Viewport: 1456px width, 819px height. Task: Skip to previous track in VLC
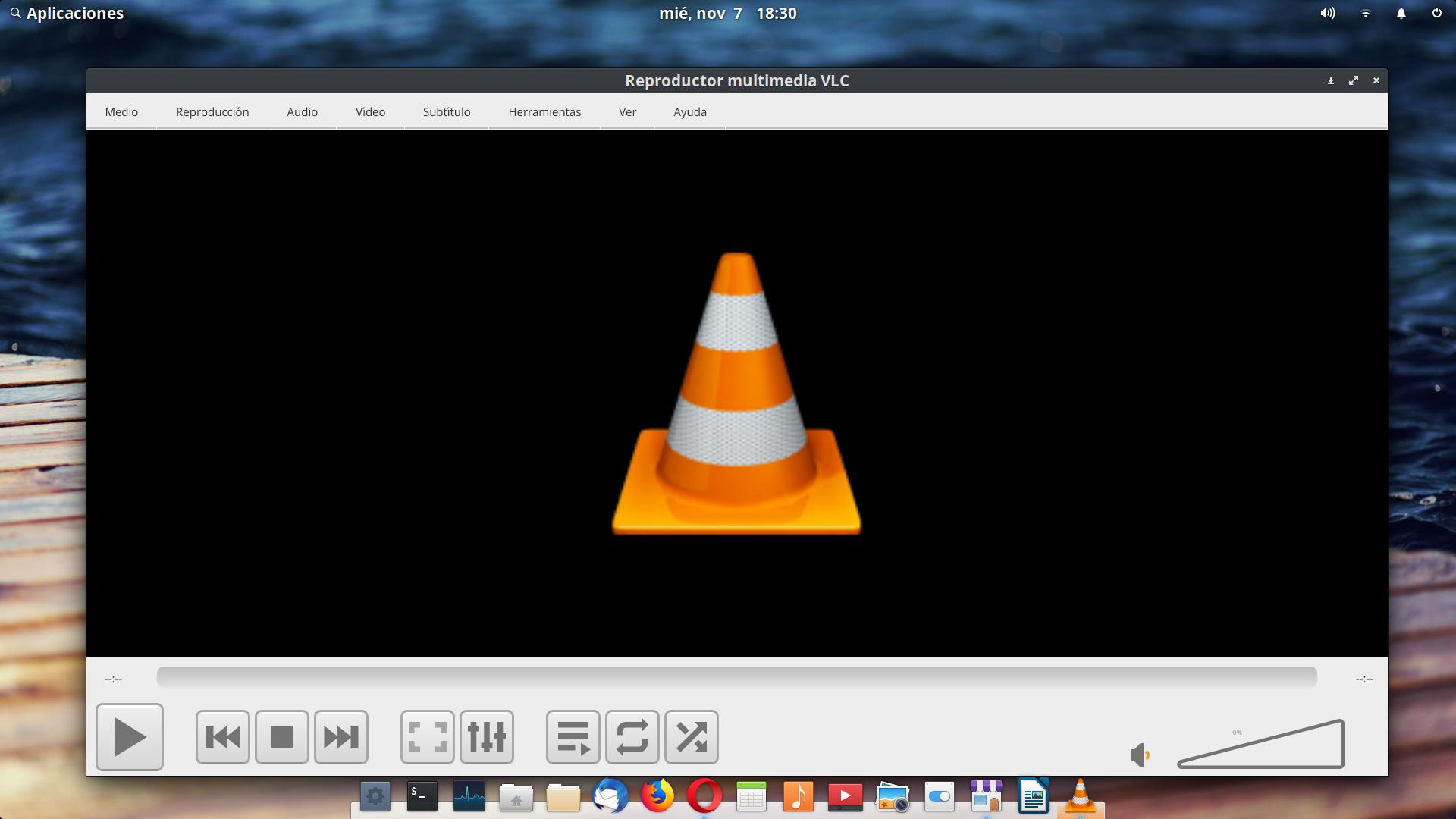pyautogui.click(x=223, y=737)
